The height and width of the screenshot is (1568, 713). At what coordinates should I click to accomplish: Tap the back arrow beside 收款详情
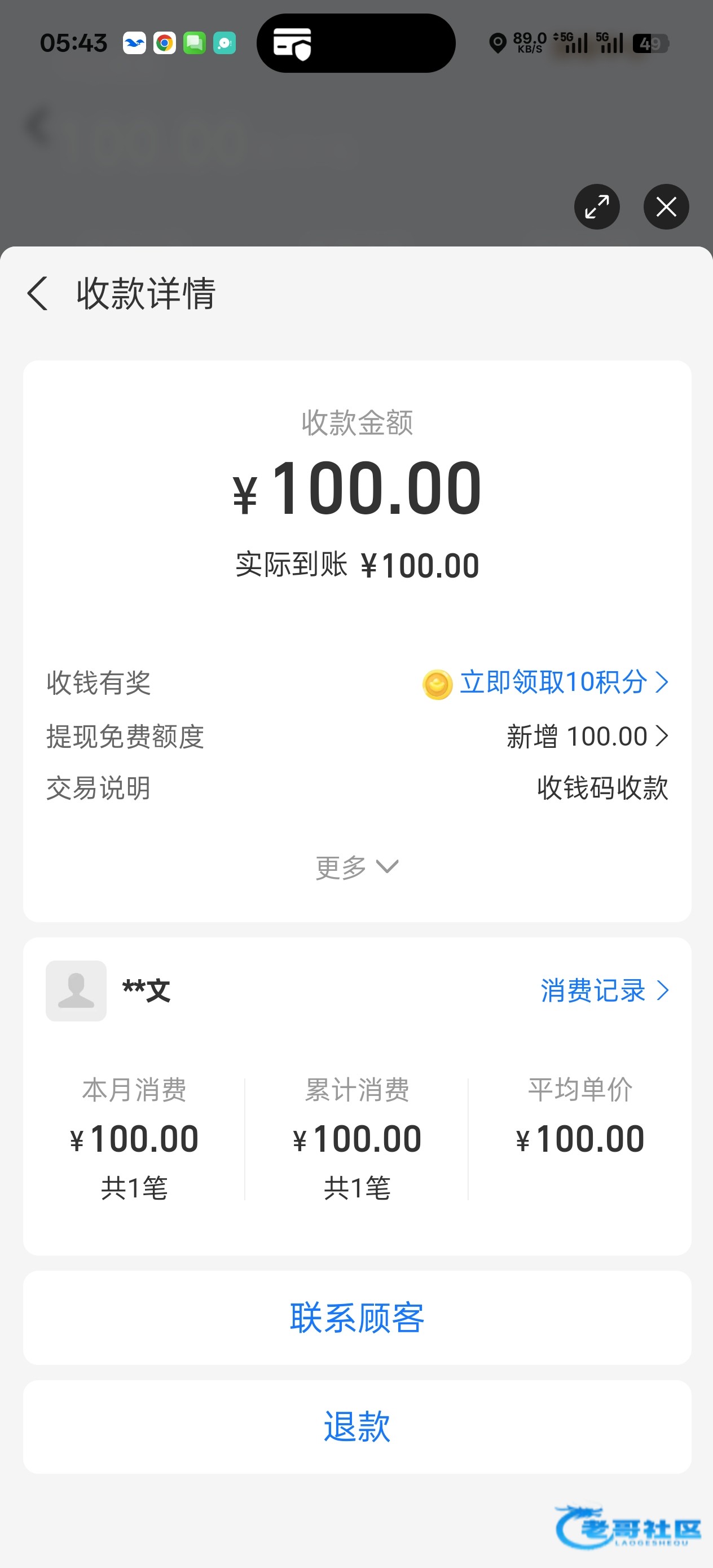(38, 293)
